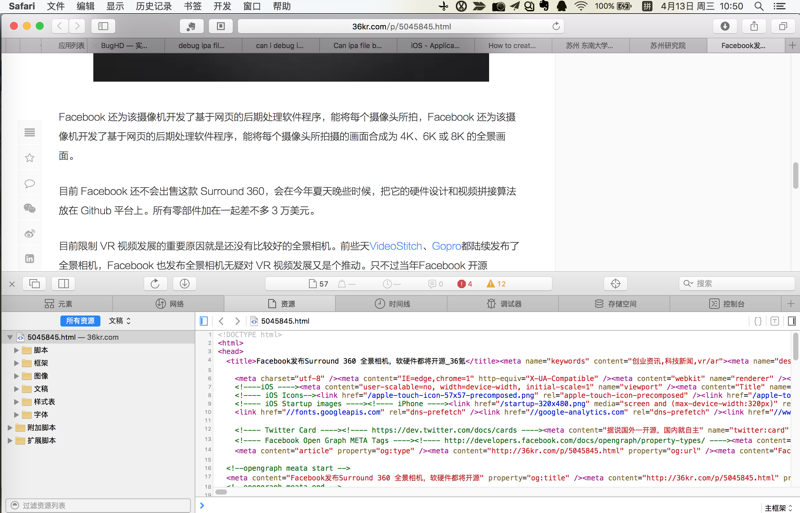Screen dimensions: 800x513
Task: Collapse the 5045845.html — 36kr.com tree root
Action: (10, 337)
